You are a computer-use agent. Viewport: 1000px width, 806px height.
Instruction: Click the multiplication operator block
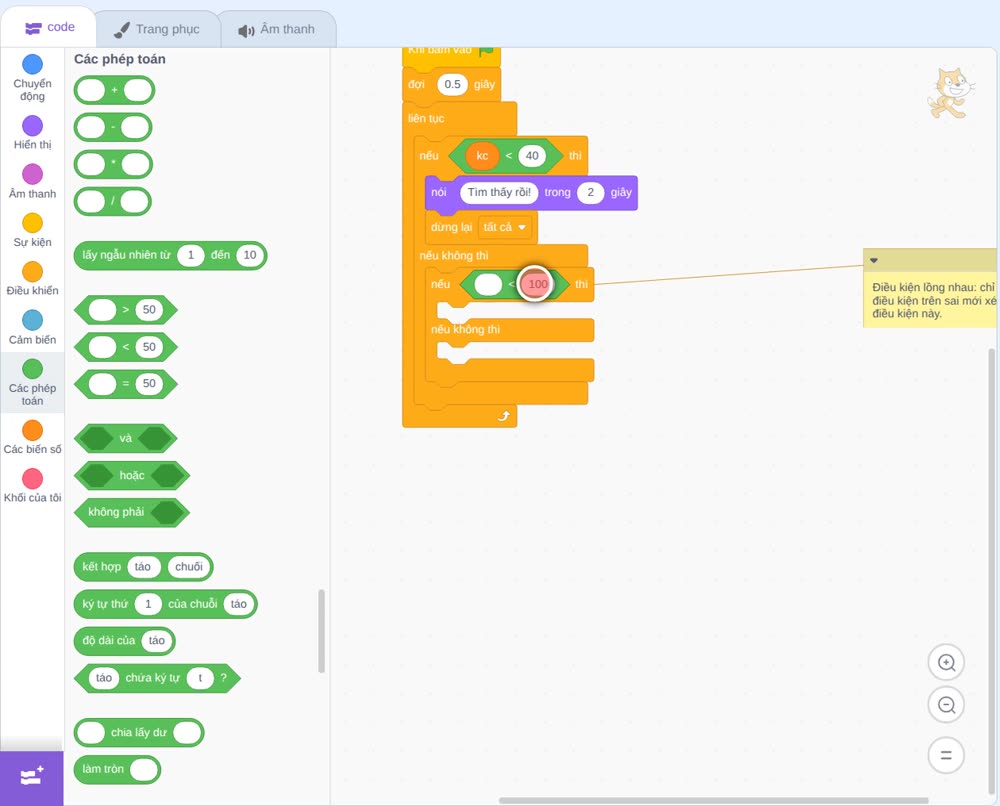pyautogui.click(x=113, y=165)
